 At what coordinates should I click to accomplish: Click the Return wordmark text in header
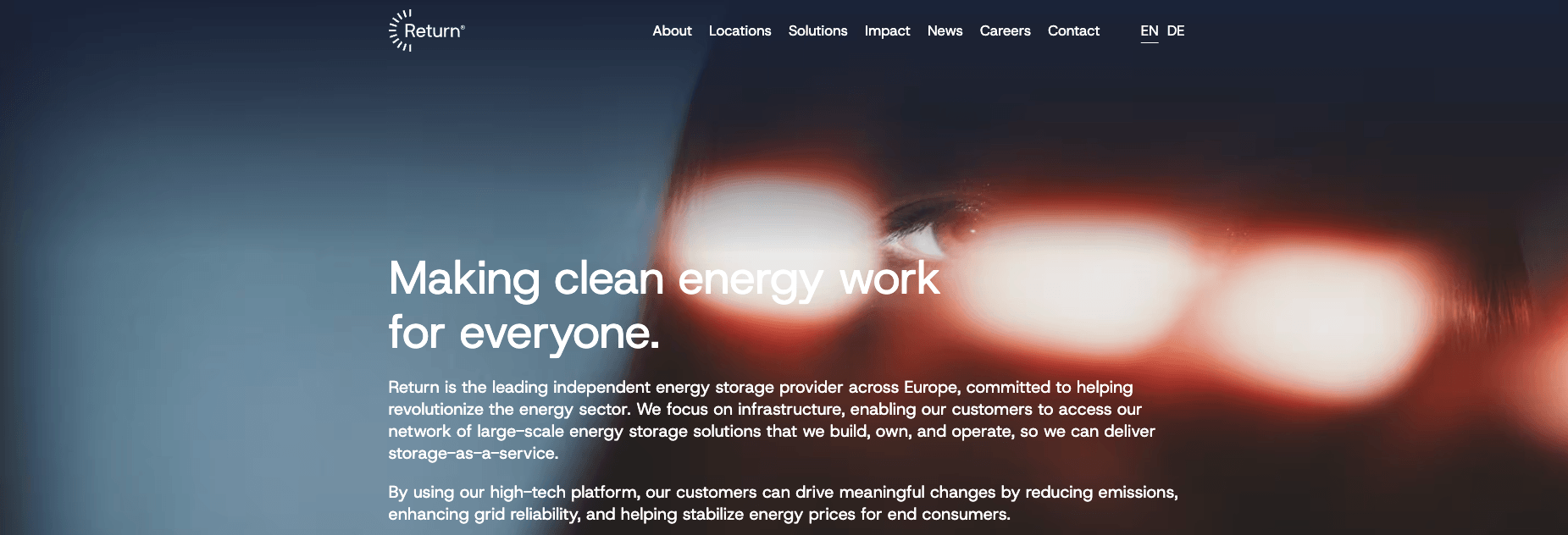[x=435, y=31]
